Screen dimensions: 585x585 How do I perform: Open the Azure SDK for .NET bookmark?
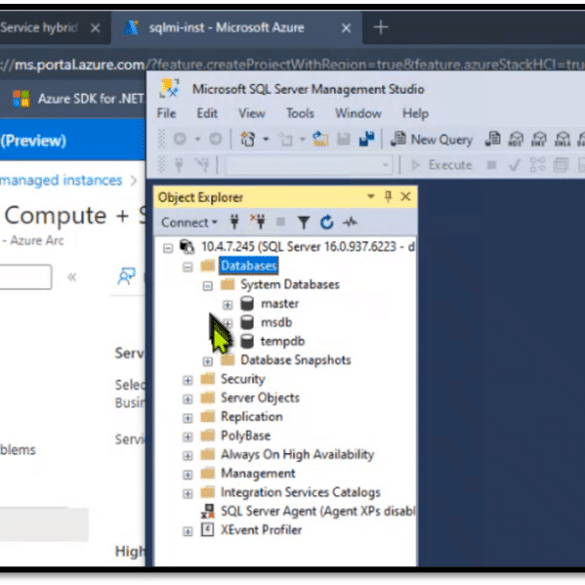(x=78, y=99)
